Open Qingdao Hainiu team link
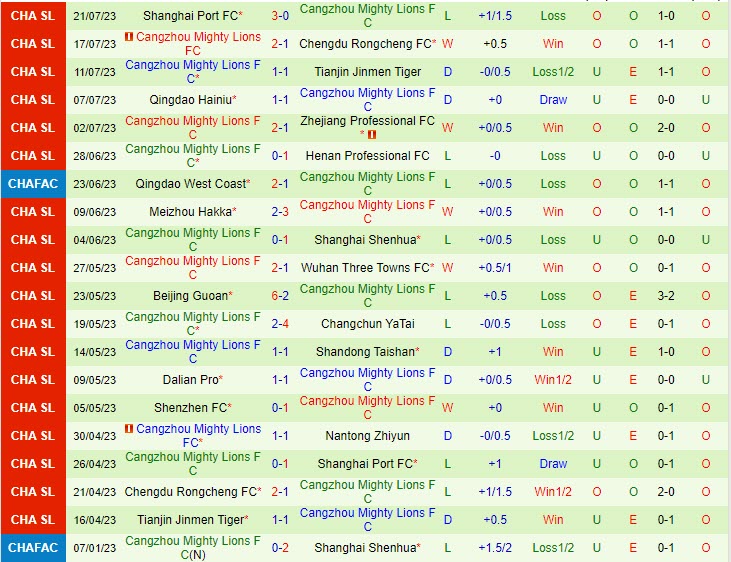The image size is (731, 562). (x=191, y=100)
